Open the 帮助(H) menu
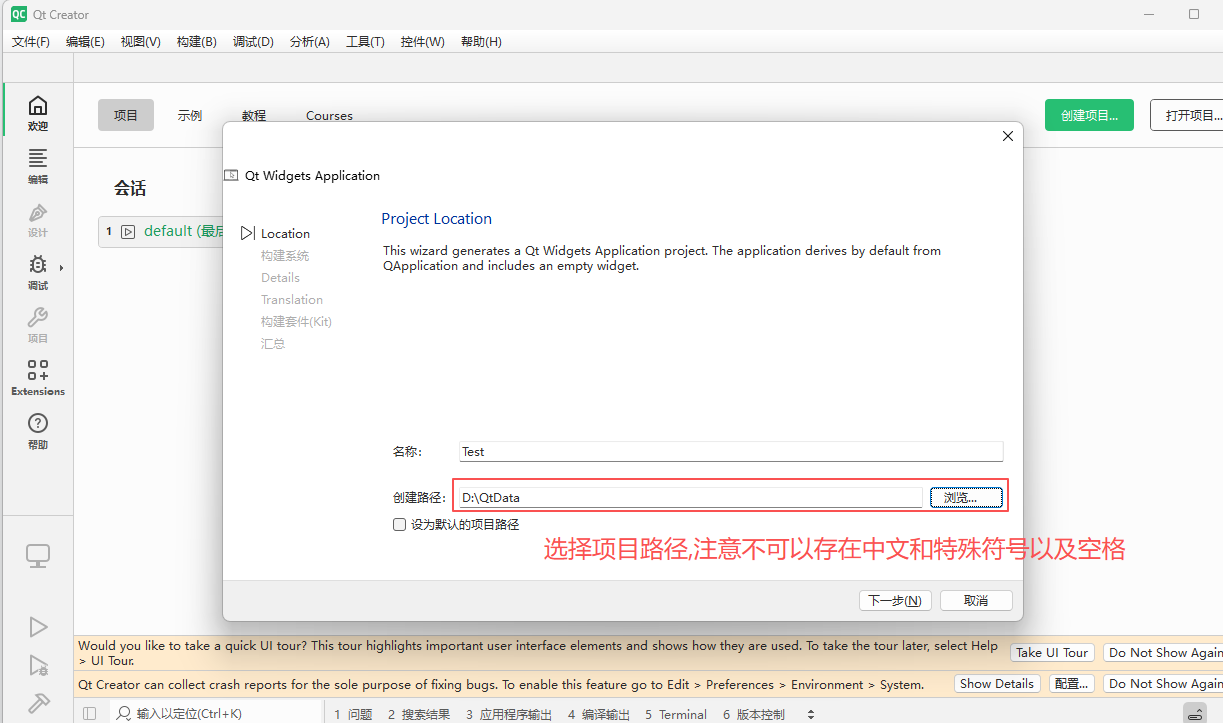This screenshot has width=1223, height=723. coord(481,41)
